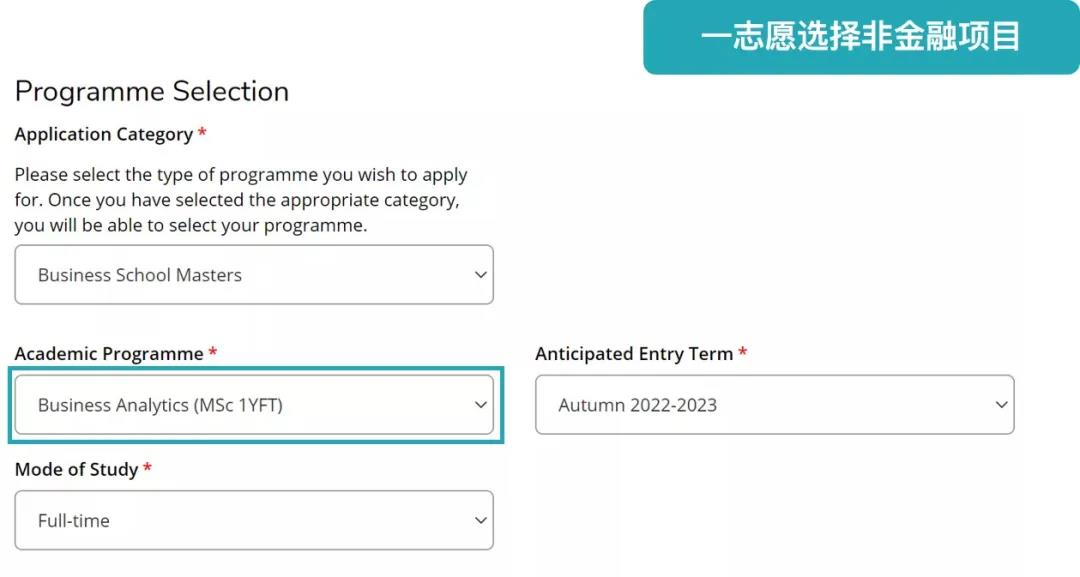The image size is (1080, 577).
Task: Open the Anticipated Entry Term dropdown showing Autumn 2022-2023
Action: tap(774, 405)
